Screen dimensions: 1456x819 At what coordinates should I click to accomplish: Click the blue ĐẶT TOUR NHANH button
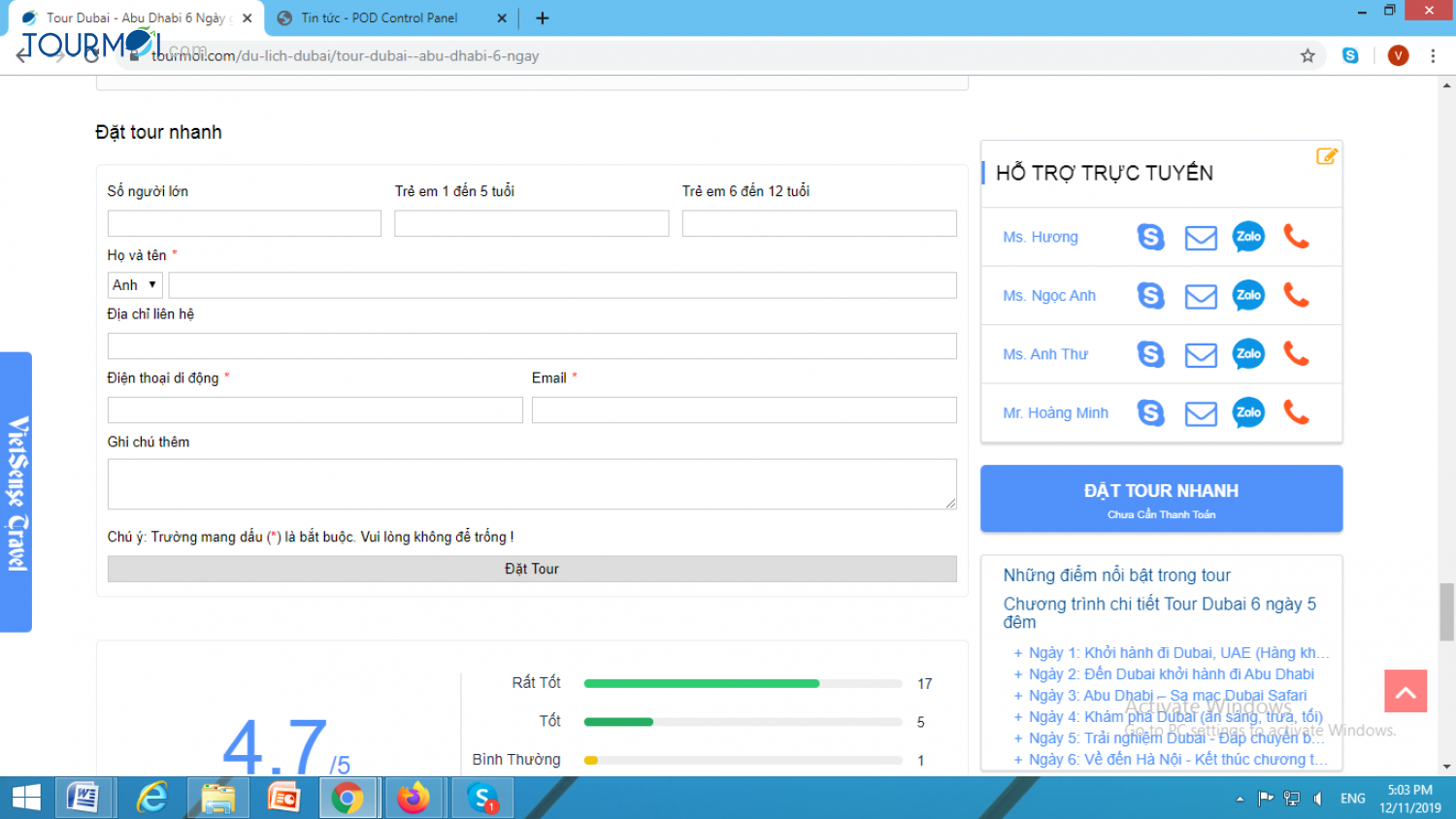[1161, 499]
